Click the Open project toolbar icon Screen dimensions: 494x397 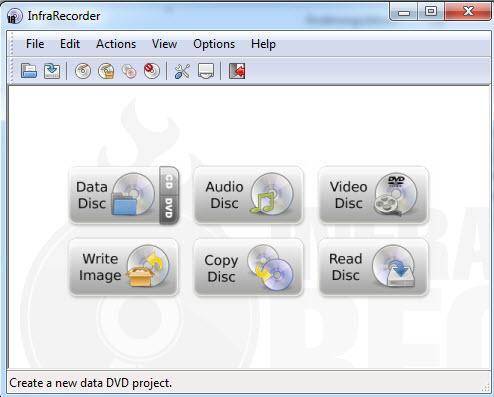coord(29,71)
